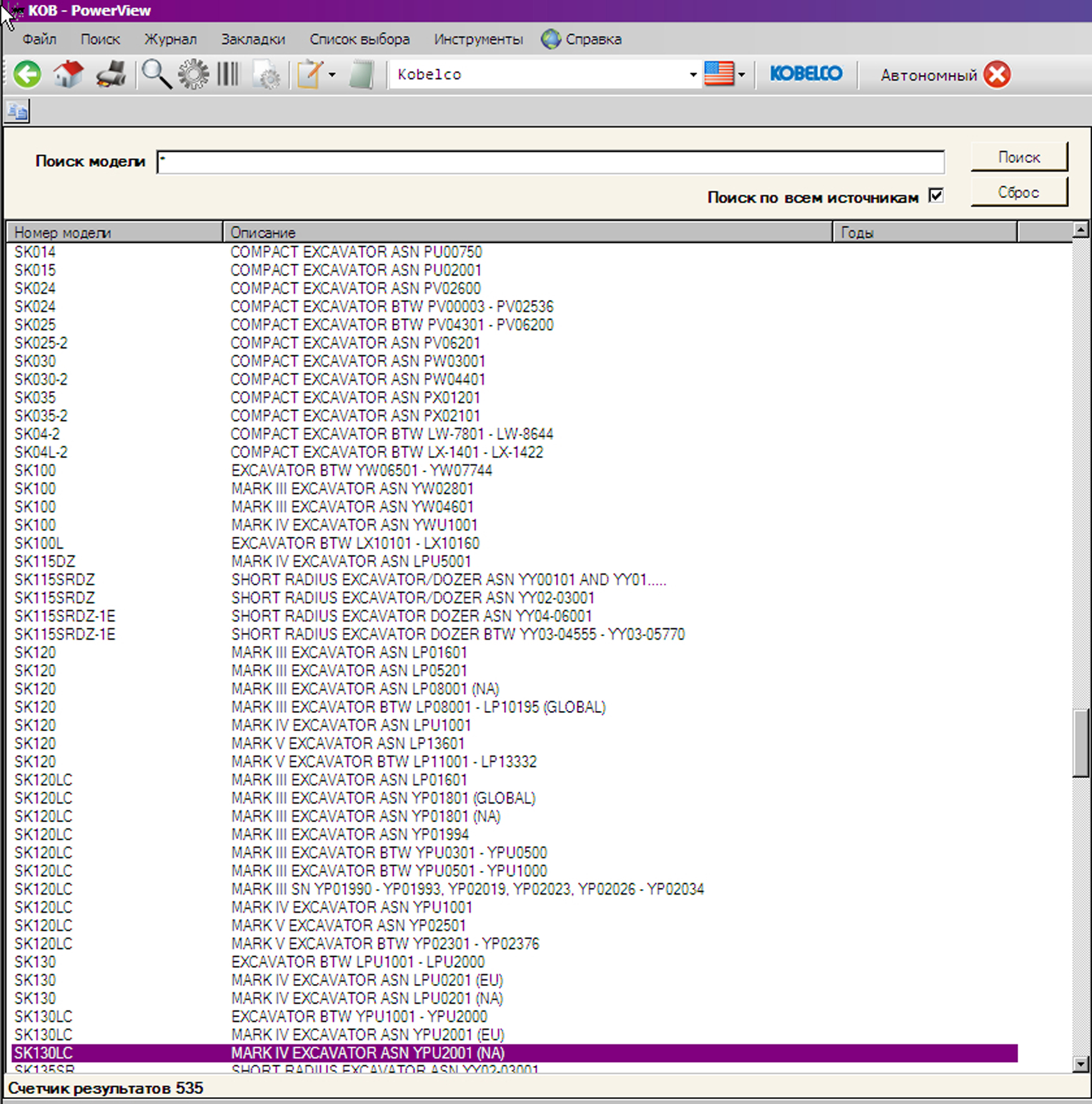Click the copy icon below the toolbar
The image size is (1092, 1104).
(x=17, y=112)
